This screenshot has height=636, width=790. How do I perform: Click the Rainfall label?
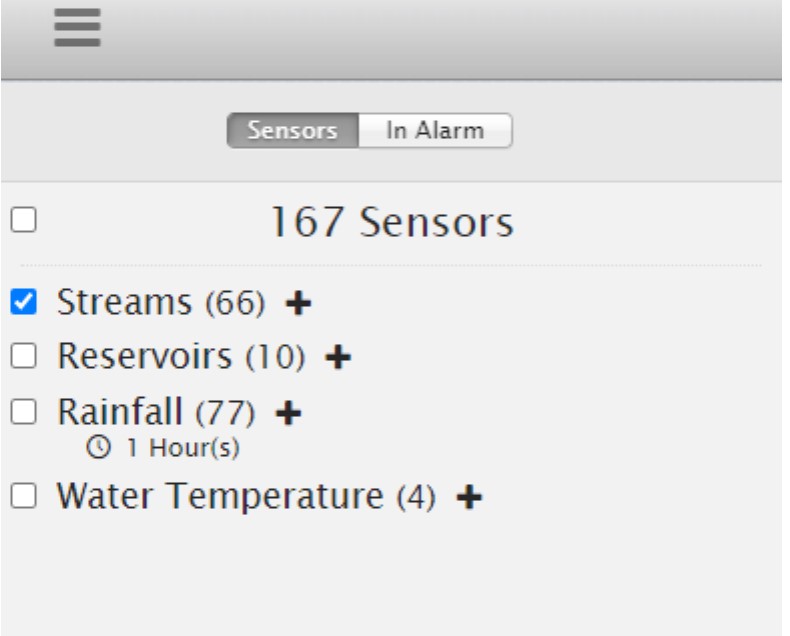[122, 411]
